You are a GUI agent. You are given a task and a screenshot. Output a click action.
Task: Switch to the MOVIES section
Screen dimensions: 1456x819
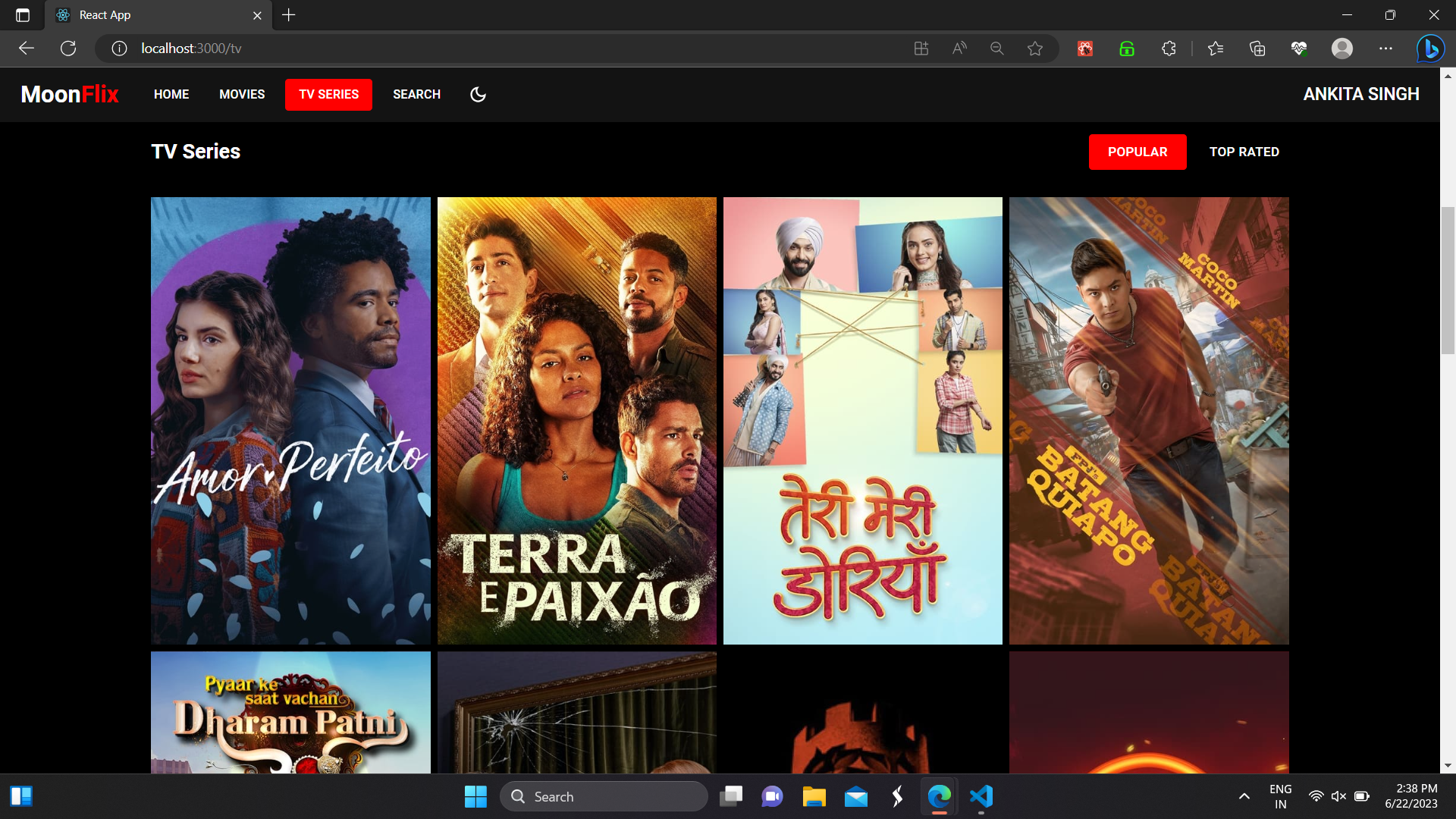(241, 94)
